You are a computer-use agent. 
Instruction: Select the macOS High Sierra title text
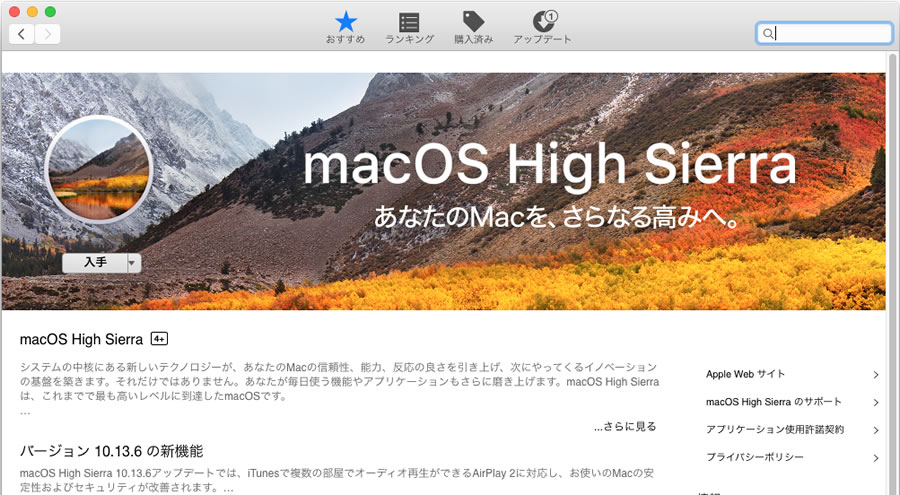[x=81, y=339]
